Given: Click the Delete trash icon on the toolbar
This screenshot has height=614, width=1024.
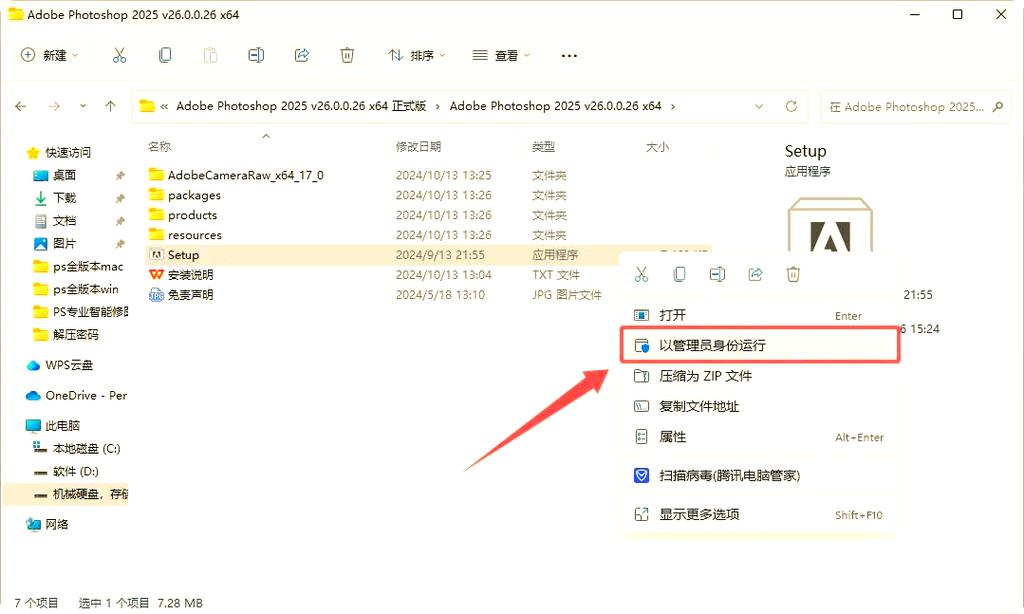Looking at the screenshot, I should click(347, 55).
